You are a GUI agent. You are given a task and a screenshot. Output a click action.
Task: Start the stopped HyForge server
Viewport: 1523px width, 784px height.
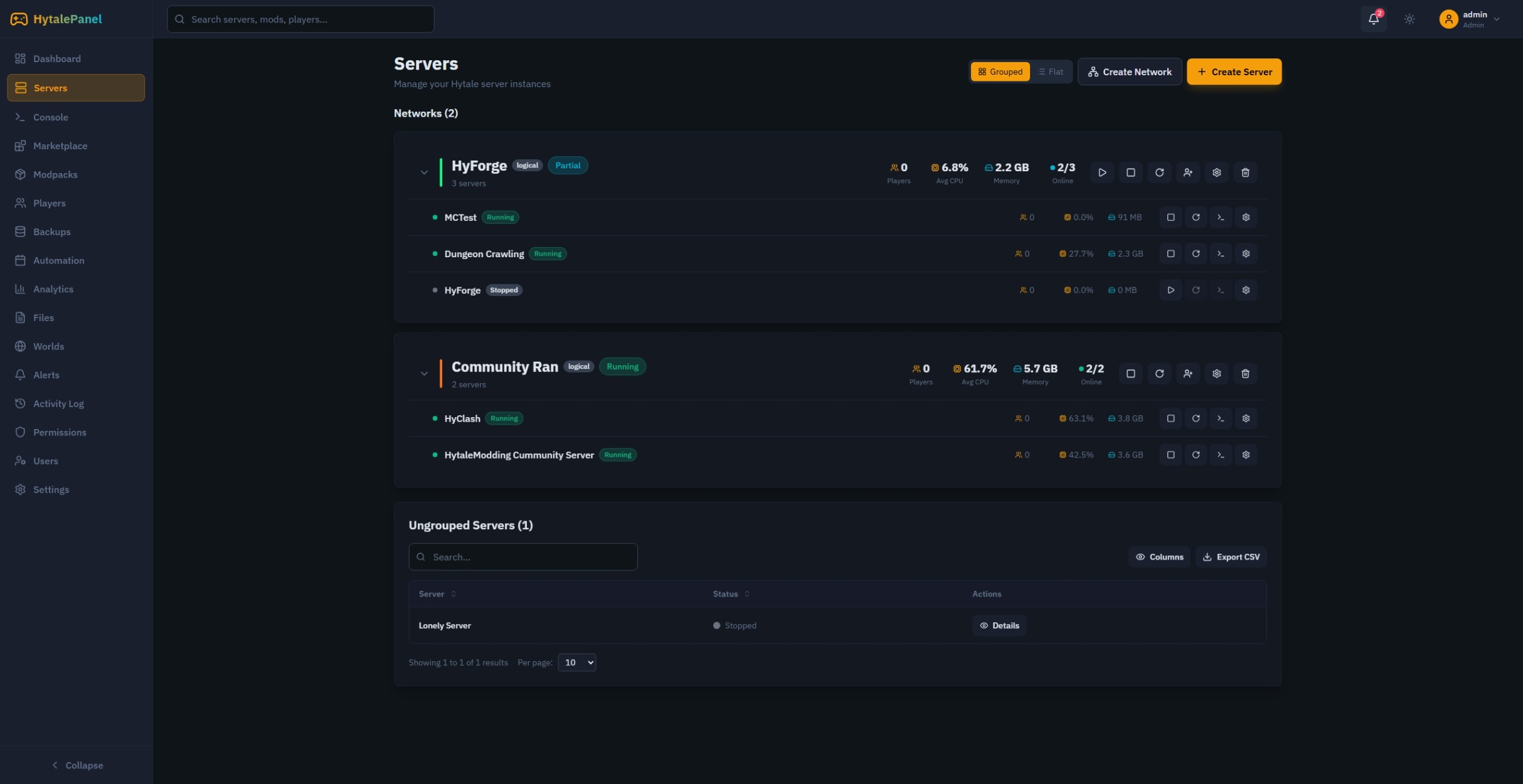(x=1170, y=290)
